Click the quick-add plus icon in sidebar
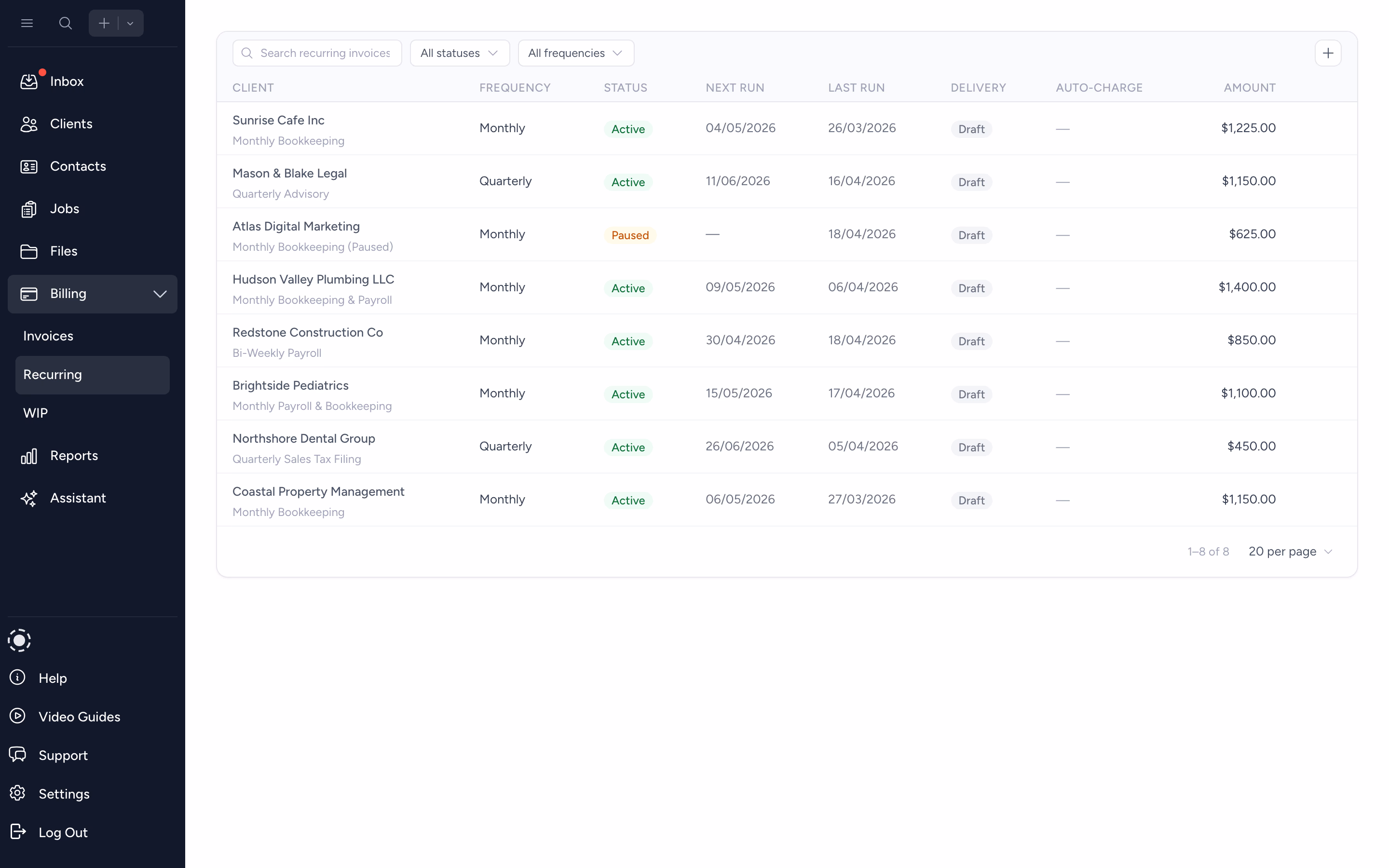The width and height of the screenshot is (1389, 868). tap(104, 23)
